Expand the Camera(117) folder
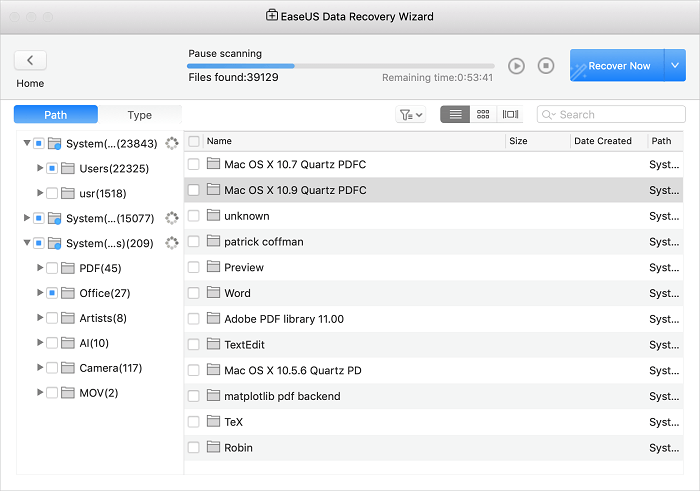 pos(40,367)
